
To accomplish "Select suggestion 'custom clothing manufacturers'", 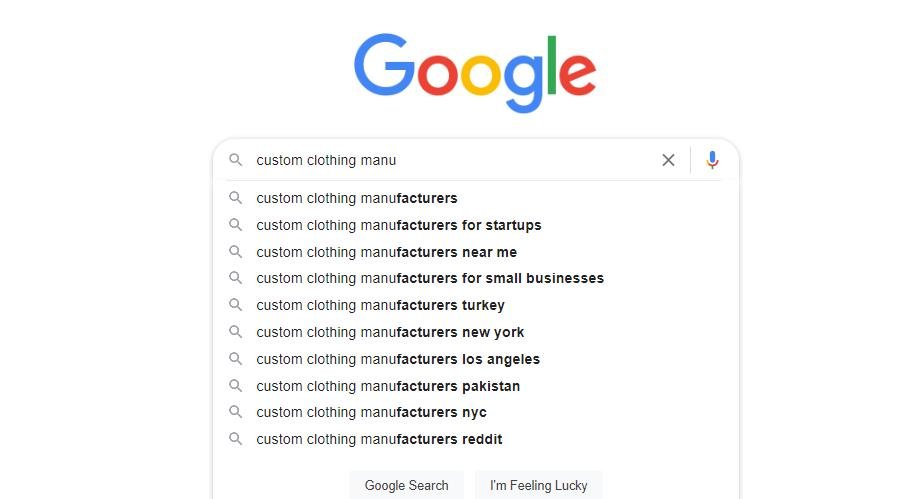I will pos(357,198).
